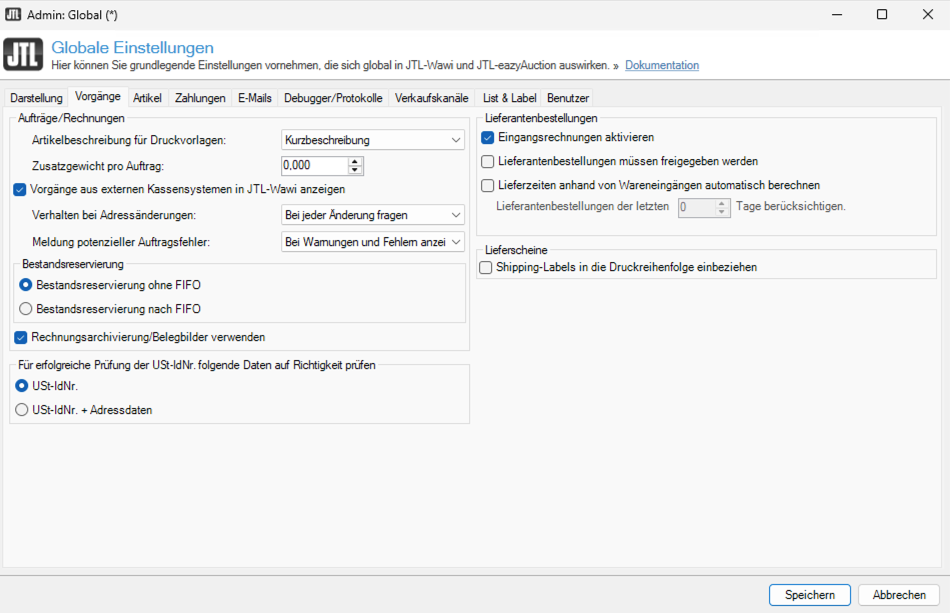Click the Zusatzgewicht pro Auftrag input field
The width and height of the screenshot is (950, 613).
pos(313,165)
